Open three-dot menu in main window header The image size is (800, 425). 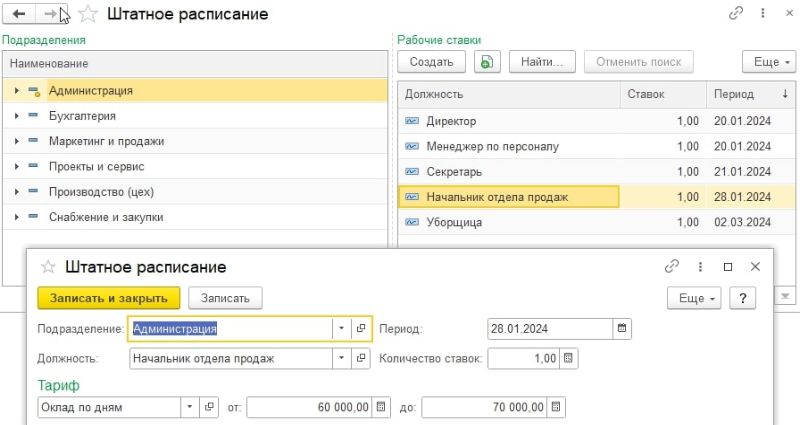[x=763, y=13]
